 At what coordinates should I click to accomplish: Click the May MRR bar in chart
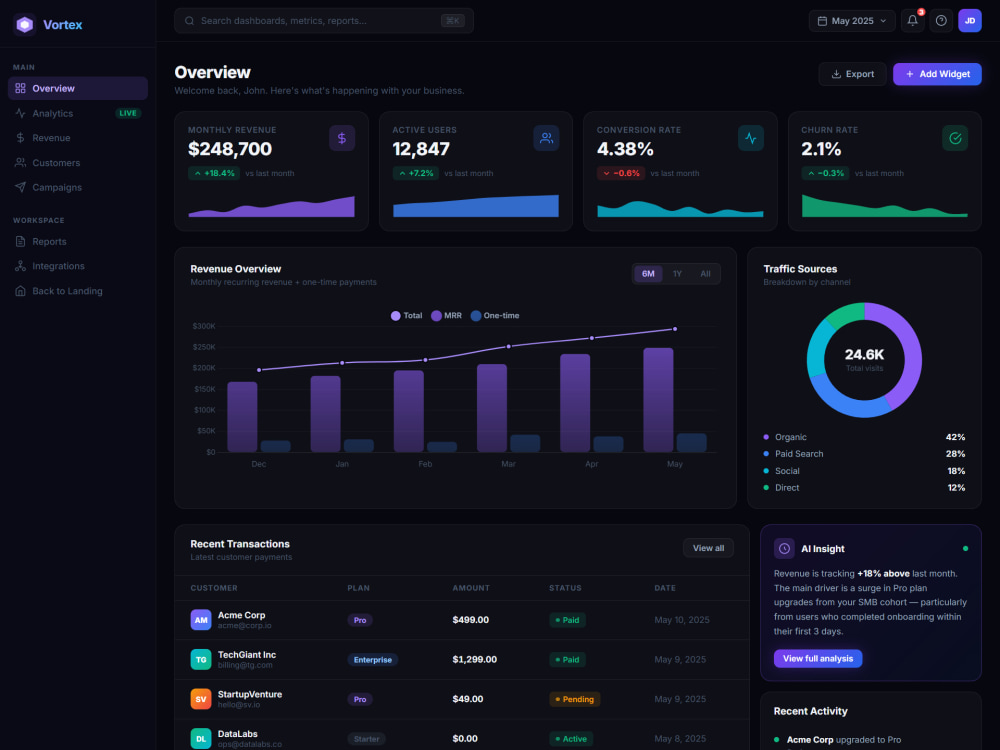click(658, 399)
